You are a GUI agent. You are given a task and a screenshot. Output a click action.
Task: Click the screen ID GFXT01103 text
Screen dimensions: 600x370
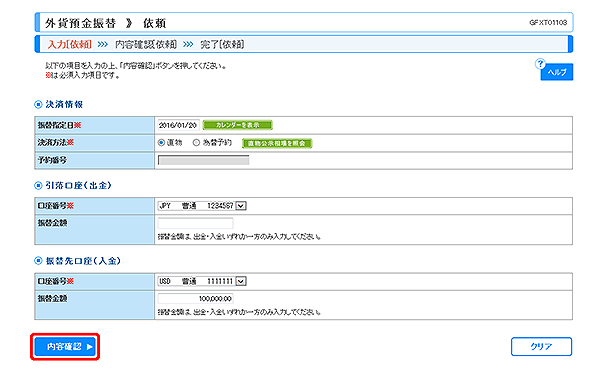point(548,23)
